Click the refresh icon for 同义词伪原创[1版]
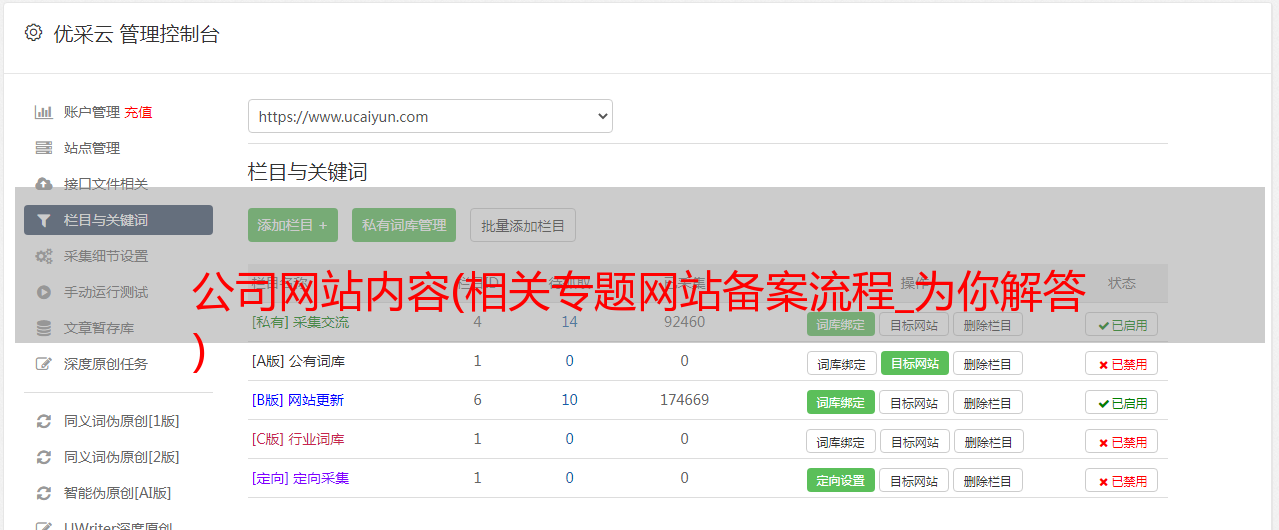 [44, 421]
